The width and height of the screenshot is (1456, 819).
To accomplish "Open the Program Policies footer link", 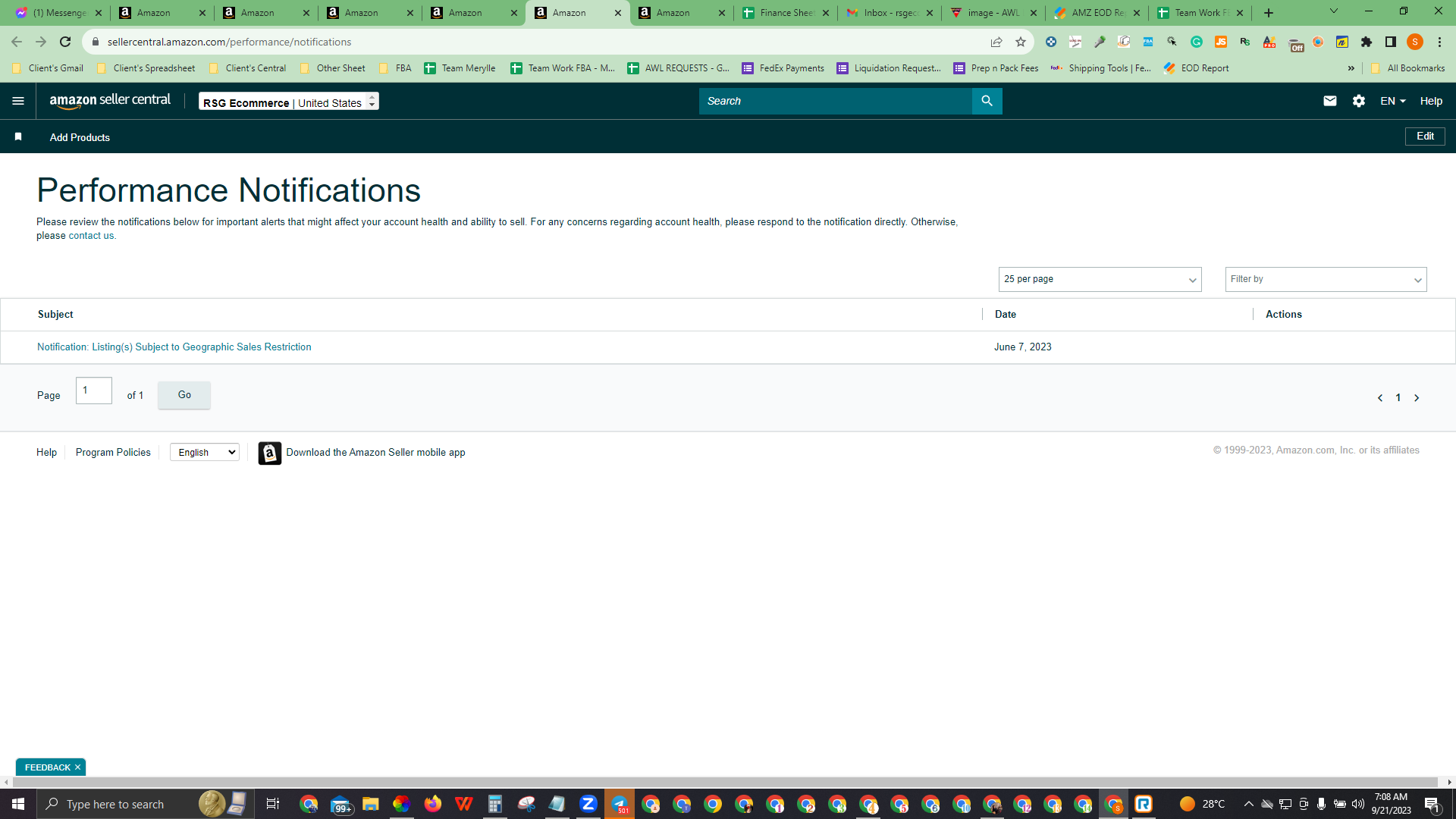I will (113, 453).
